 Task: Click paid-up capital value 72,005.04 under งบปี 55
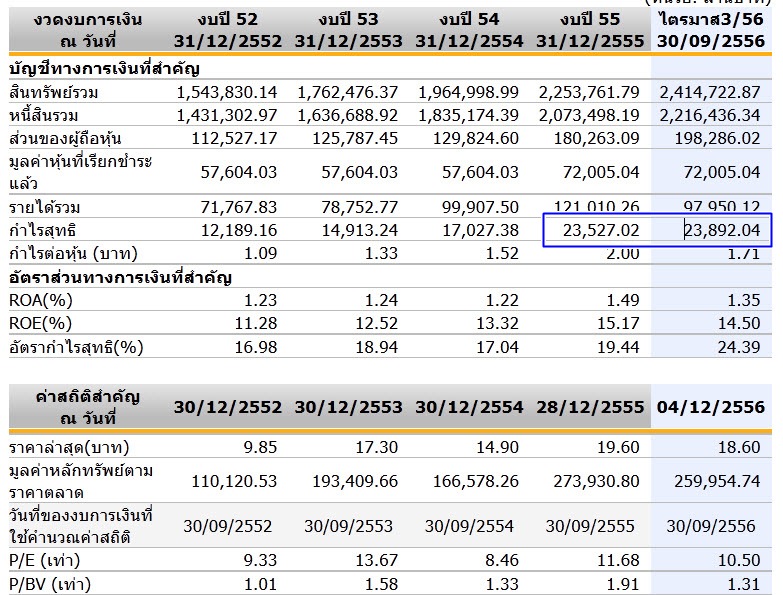click(x=601, y=172)
